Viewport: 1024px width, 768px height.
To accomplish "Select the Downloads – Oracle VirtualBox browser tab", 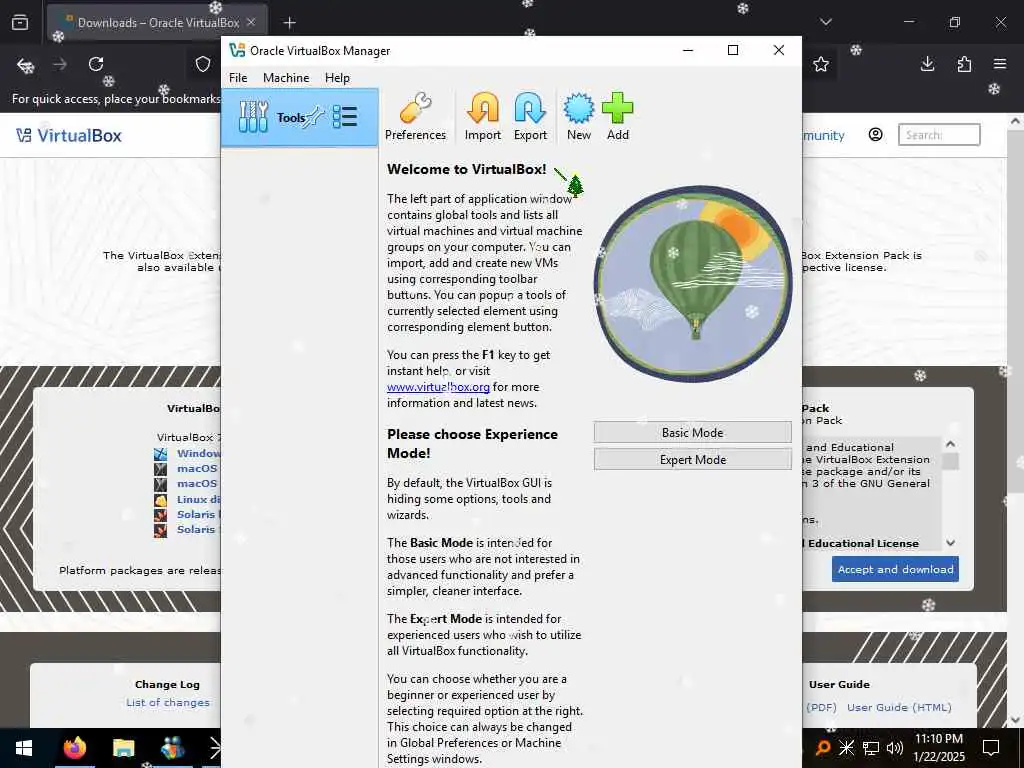I will pyautogui.click(x=157, y=23).
